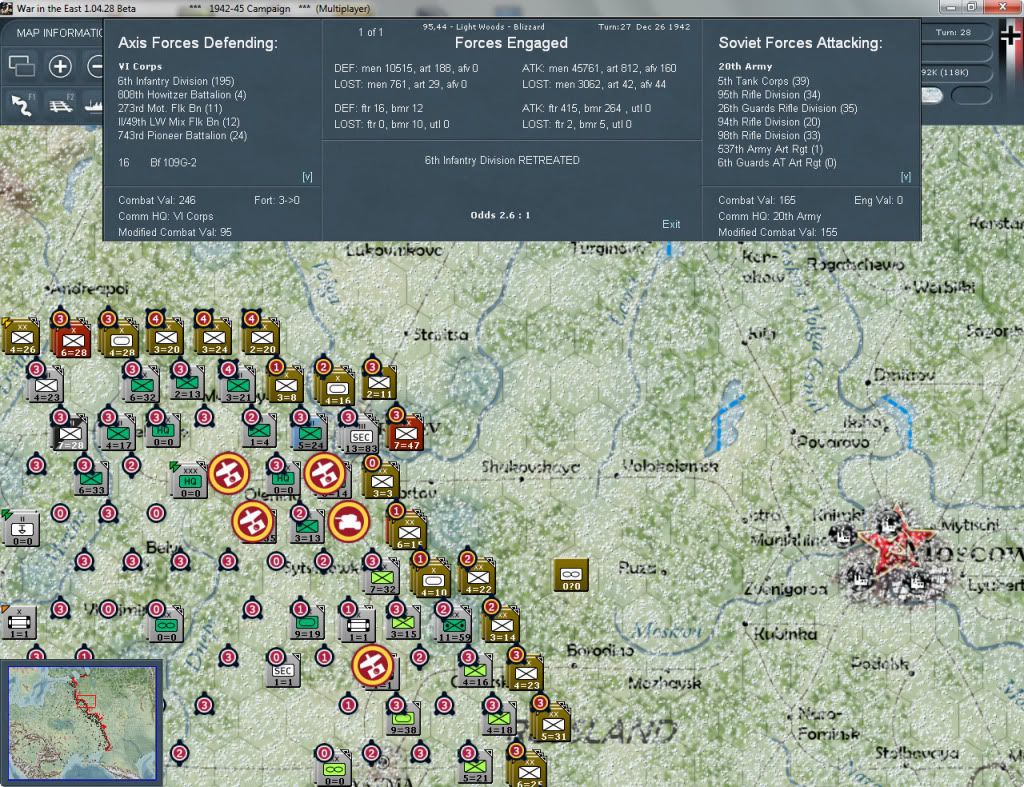Viewport: 1024px width, 787px height.
Task: Select the 4=28 motorized counter
Action: coord(120,340)
